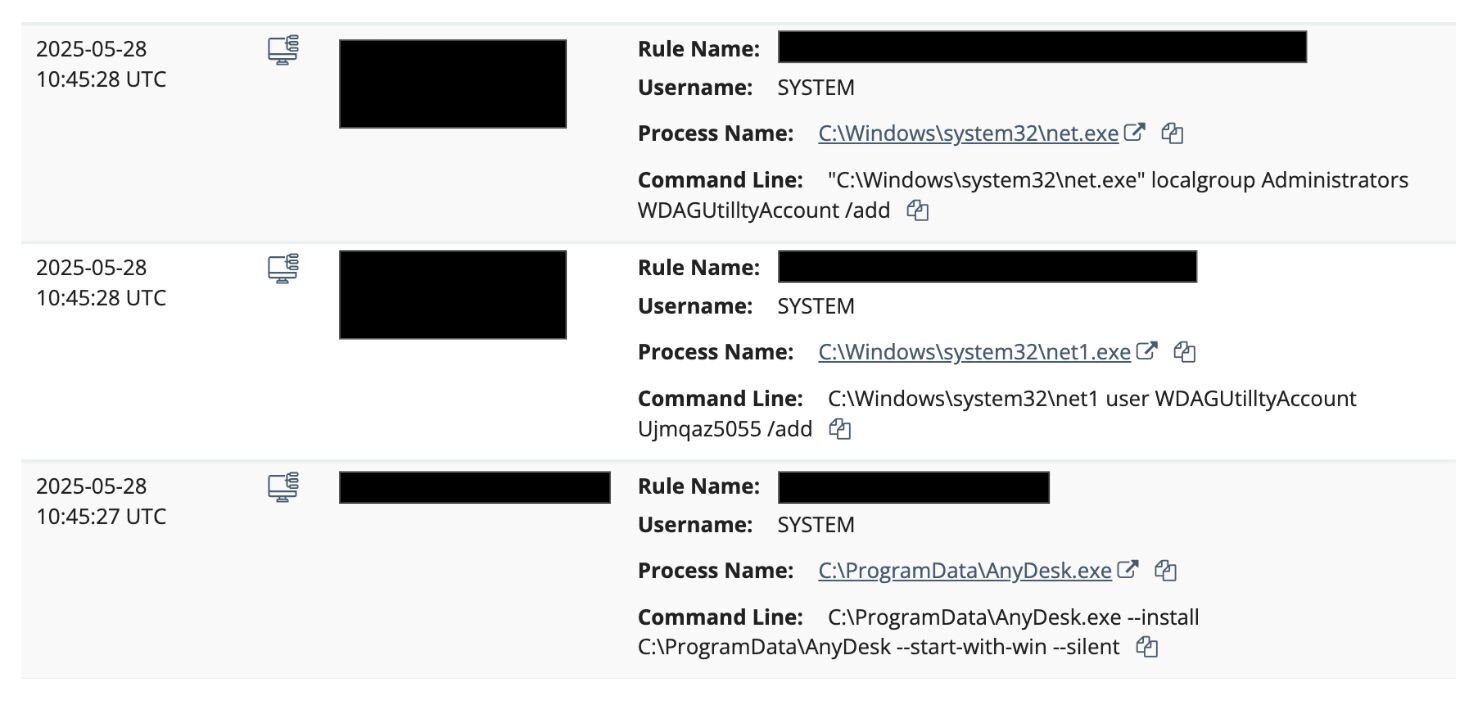This screenshot has width=1478, height=714.
Task: Copy the net1 user add command line
Action: click(x=840, y=429)
